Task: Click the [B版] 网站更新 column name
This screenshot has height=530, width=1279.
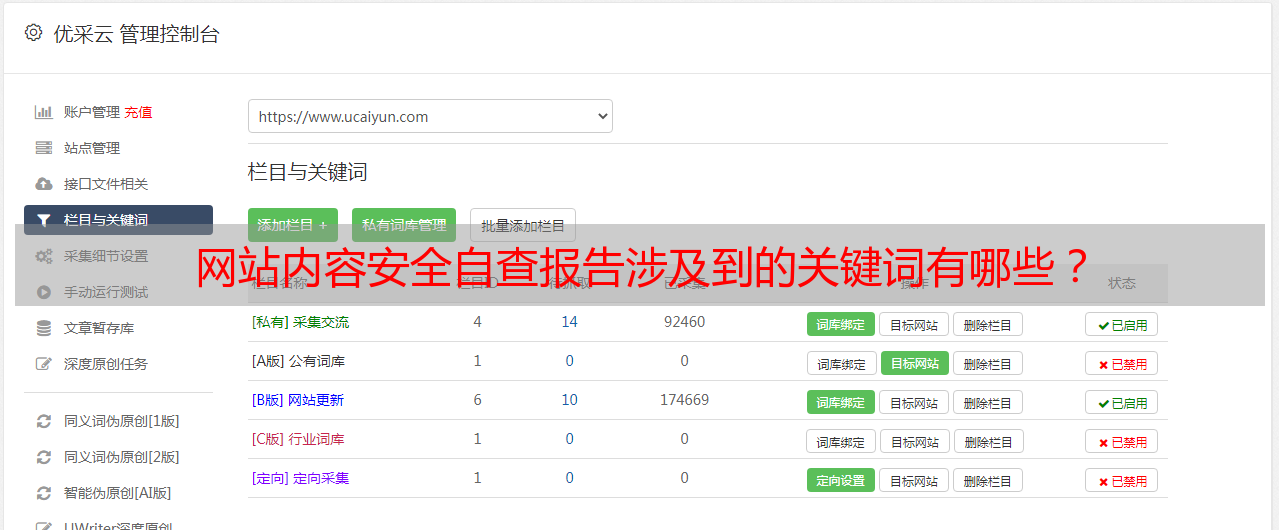Action: click(x=297, y=400)
